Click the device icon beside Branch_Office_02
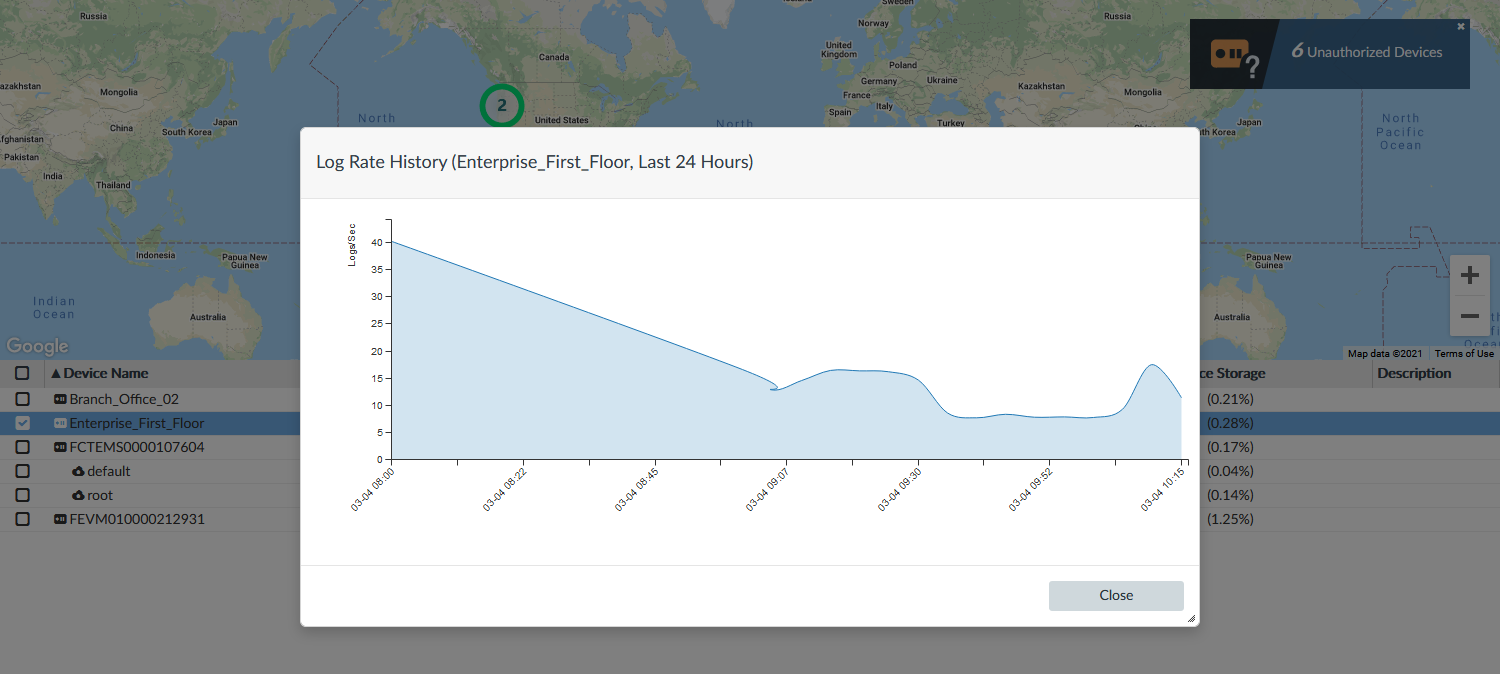This screenshot has width=1500, height=674. coord(60,399)
